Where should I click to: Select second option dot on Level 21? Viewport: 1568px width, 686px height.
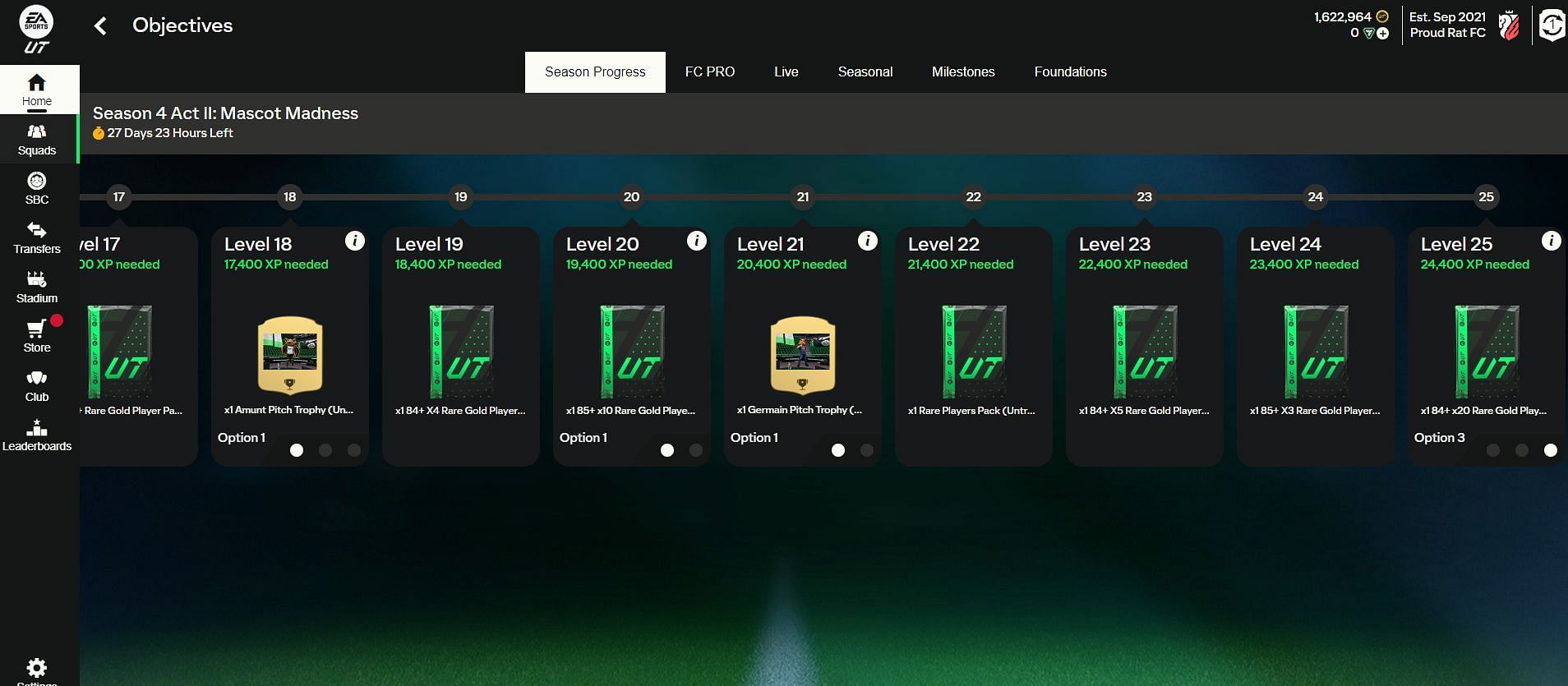pos(867,450)
